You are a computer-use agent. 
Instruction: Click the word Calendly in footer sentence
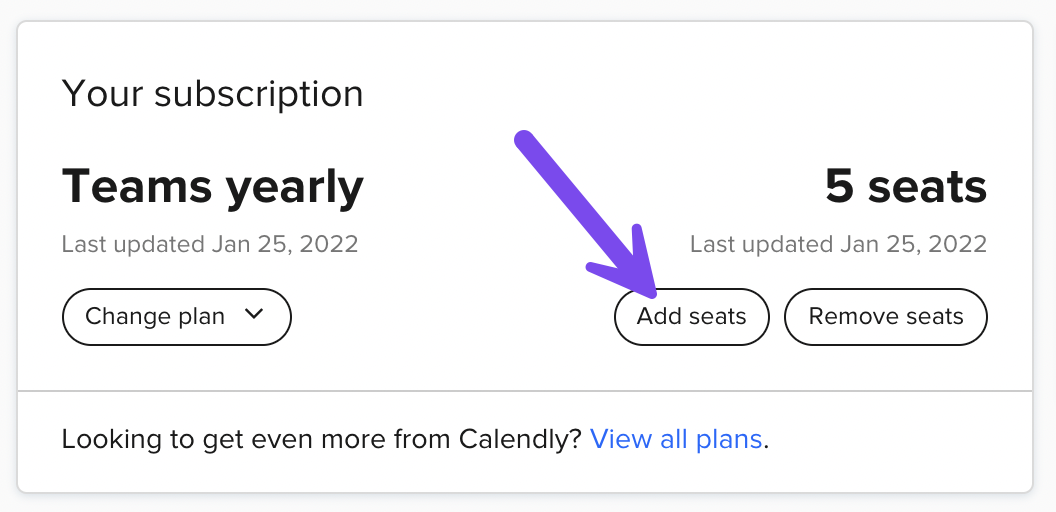519,438
